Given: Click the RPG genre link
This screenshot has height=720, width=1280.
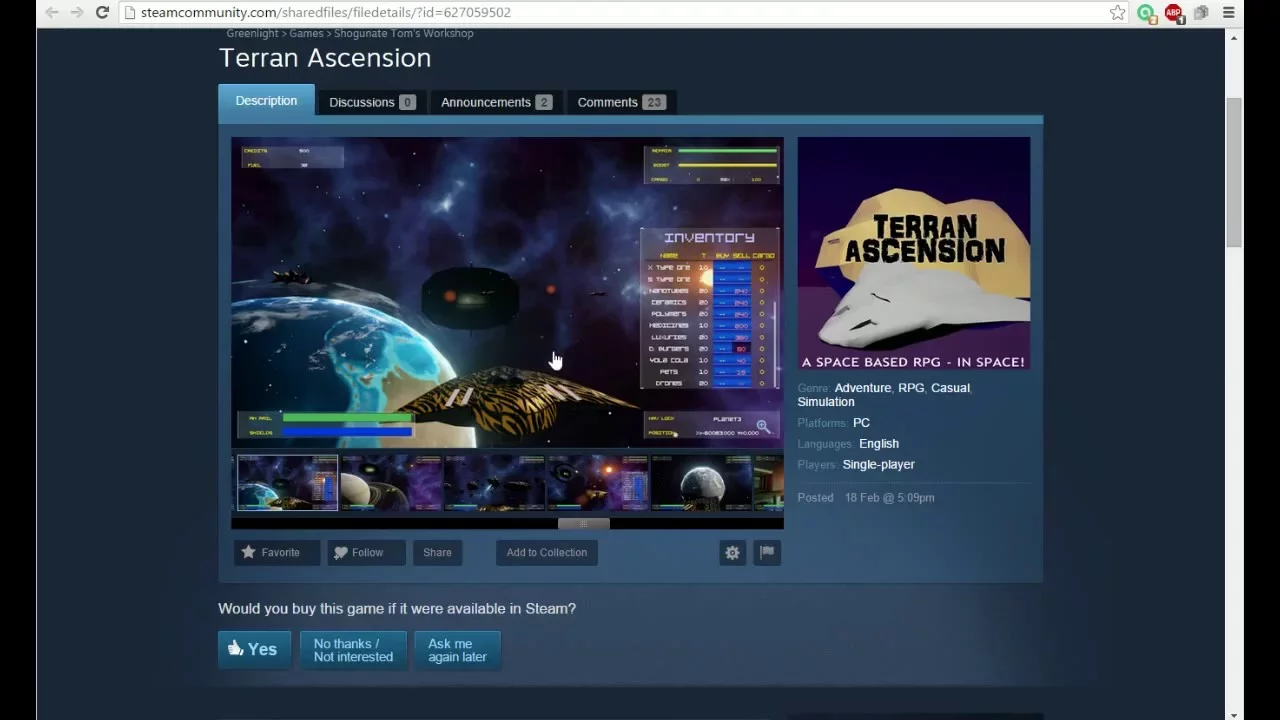Looking at the screenshot, I should [911, 388].
